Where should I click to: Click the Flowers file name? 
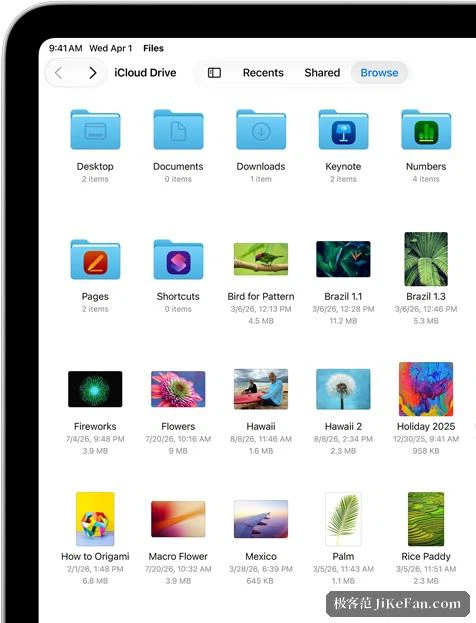[x=178, y=426]
